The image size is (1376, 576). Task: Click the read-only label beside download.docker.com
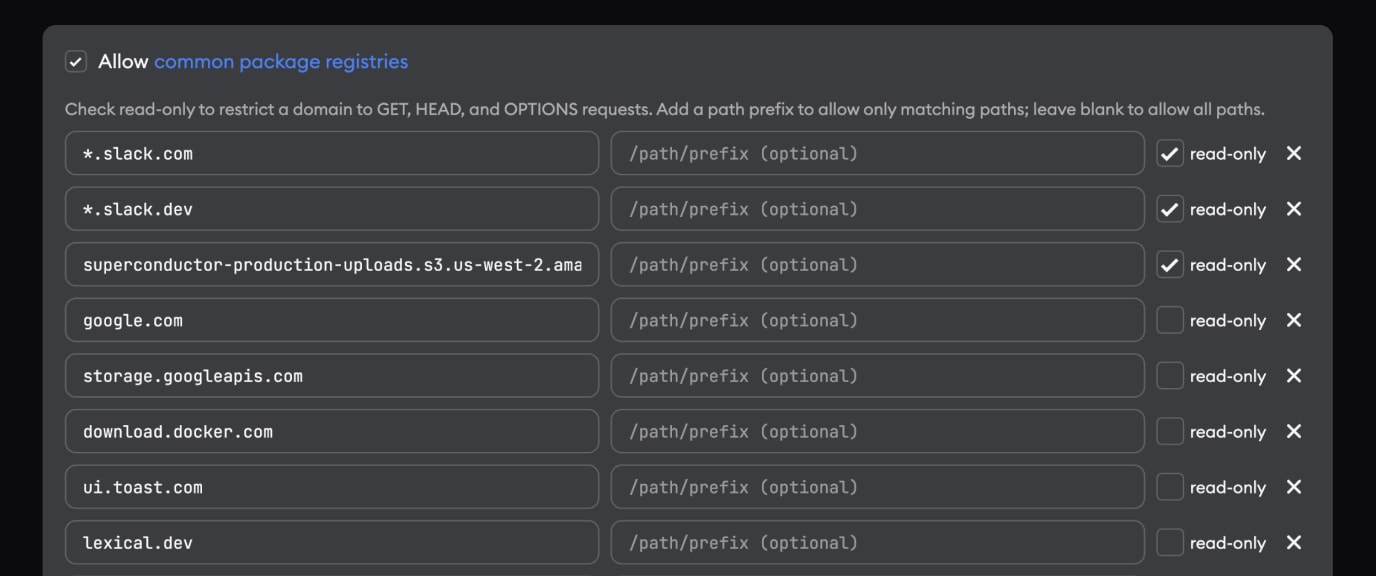1228,432
